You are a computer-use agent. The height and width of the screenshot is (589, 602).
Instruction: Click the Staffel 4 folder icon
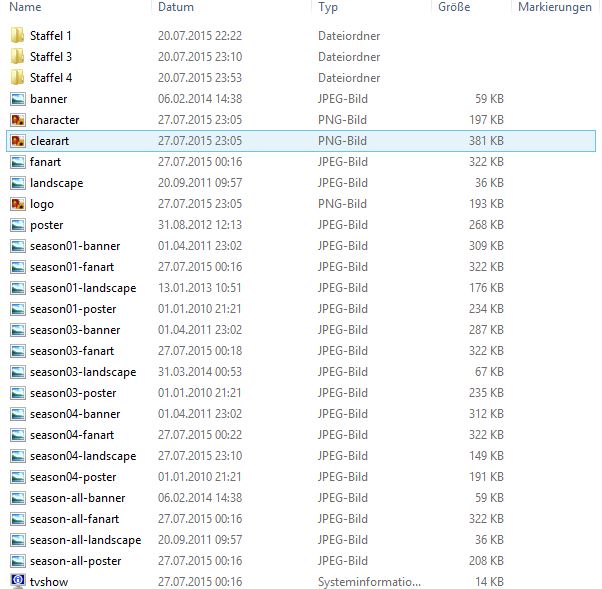(x=18, y=78)
